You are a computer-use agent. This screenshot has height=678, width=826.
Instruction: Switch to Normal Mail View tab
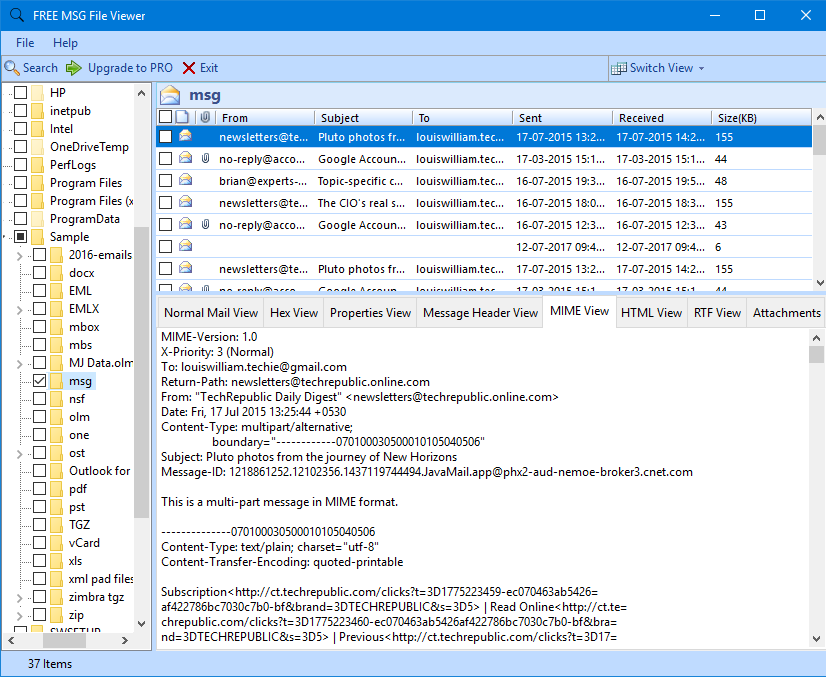click(211, 313)
